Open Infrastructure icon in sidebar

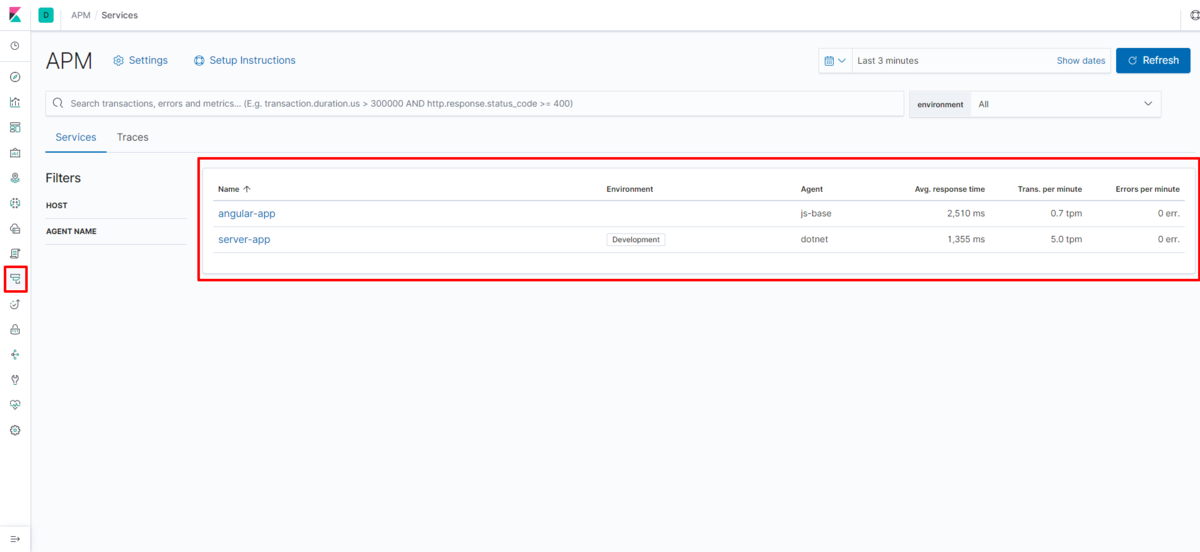point(15,228)
